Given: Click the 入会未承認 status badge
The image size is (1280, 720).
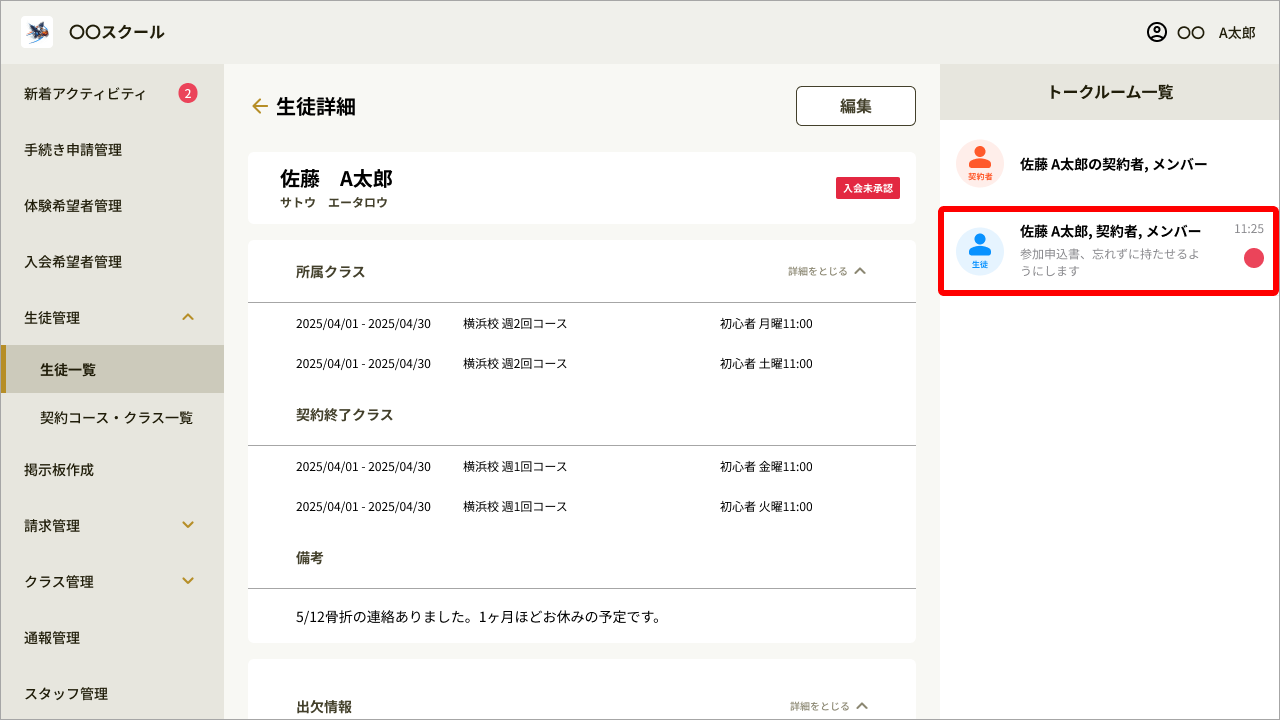Looking at the screenshot, I should pos(868,188).
